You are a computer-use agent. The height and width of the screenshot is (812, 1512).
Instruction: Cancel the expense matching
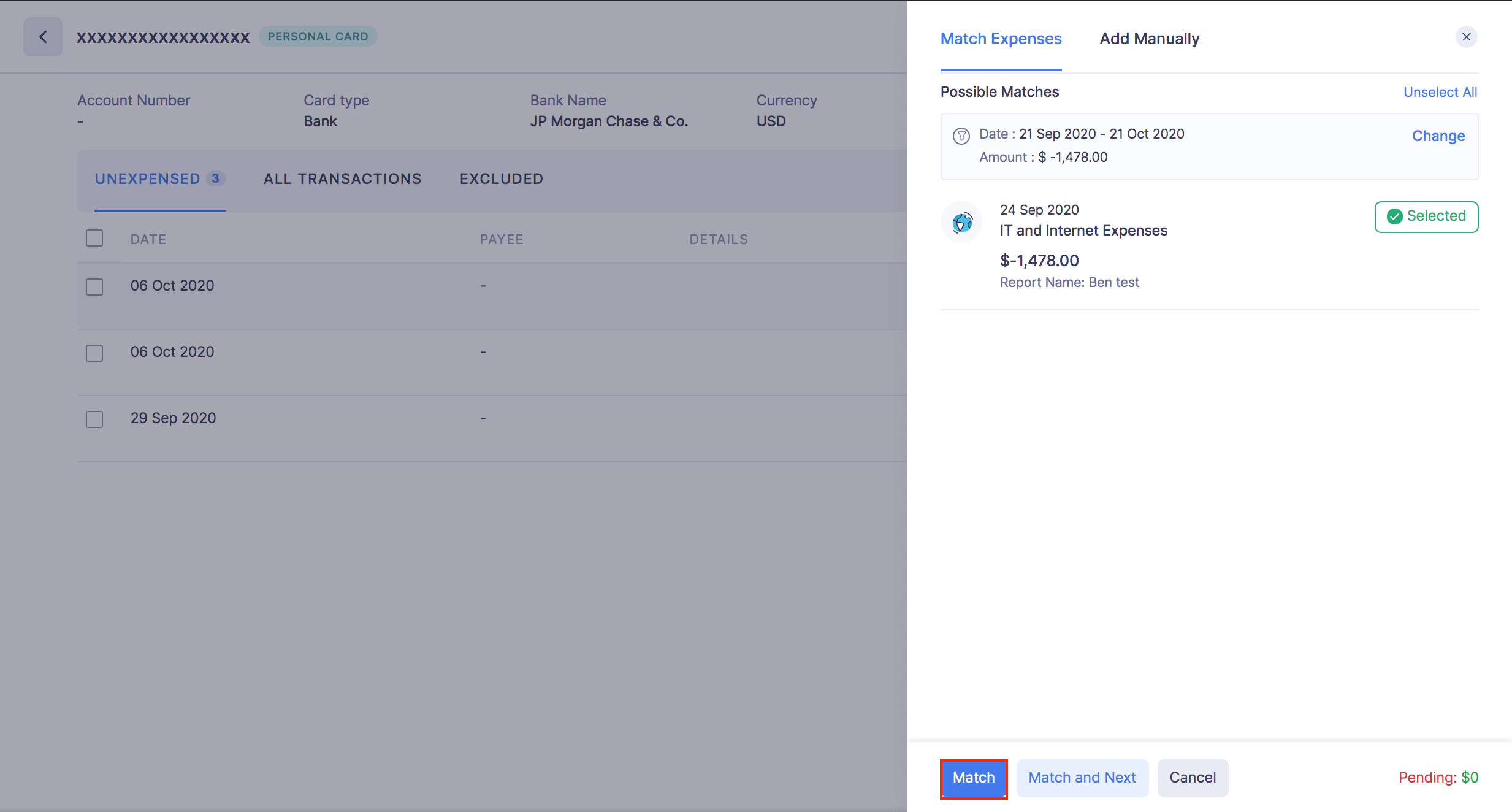(1192, 777)
